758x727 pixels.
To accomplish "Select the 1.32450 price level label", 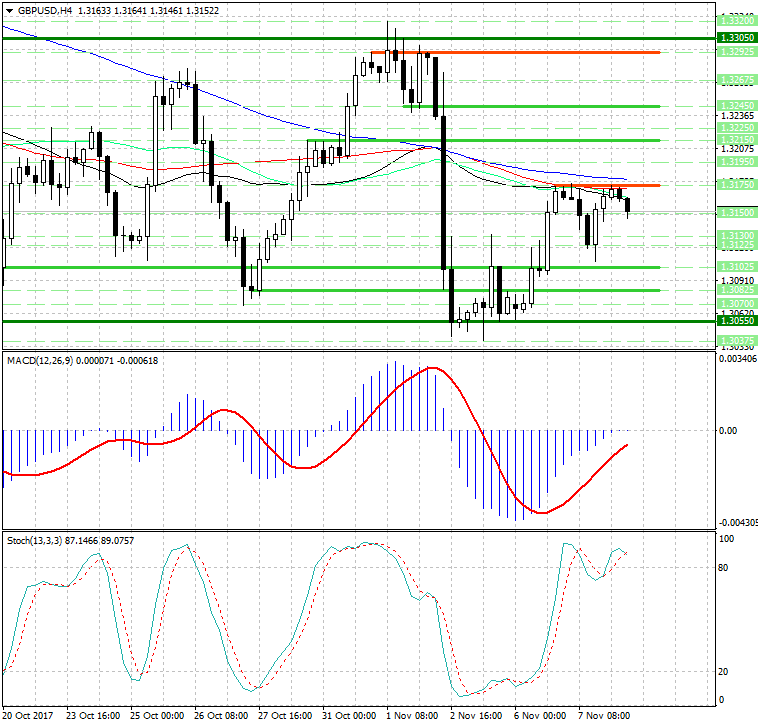I will [x=736, y=105].
